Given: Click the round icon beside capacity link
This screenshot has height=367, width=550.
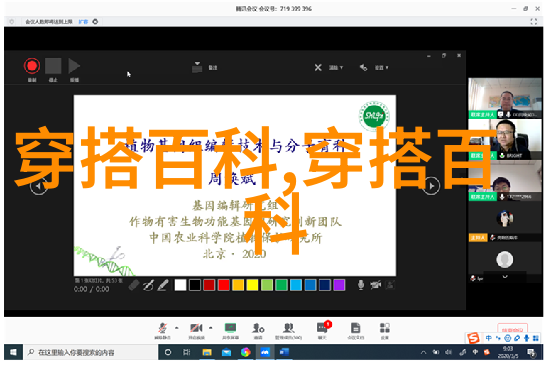Looking at the screenshot, I should [95, 21].
